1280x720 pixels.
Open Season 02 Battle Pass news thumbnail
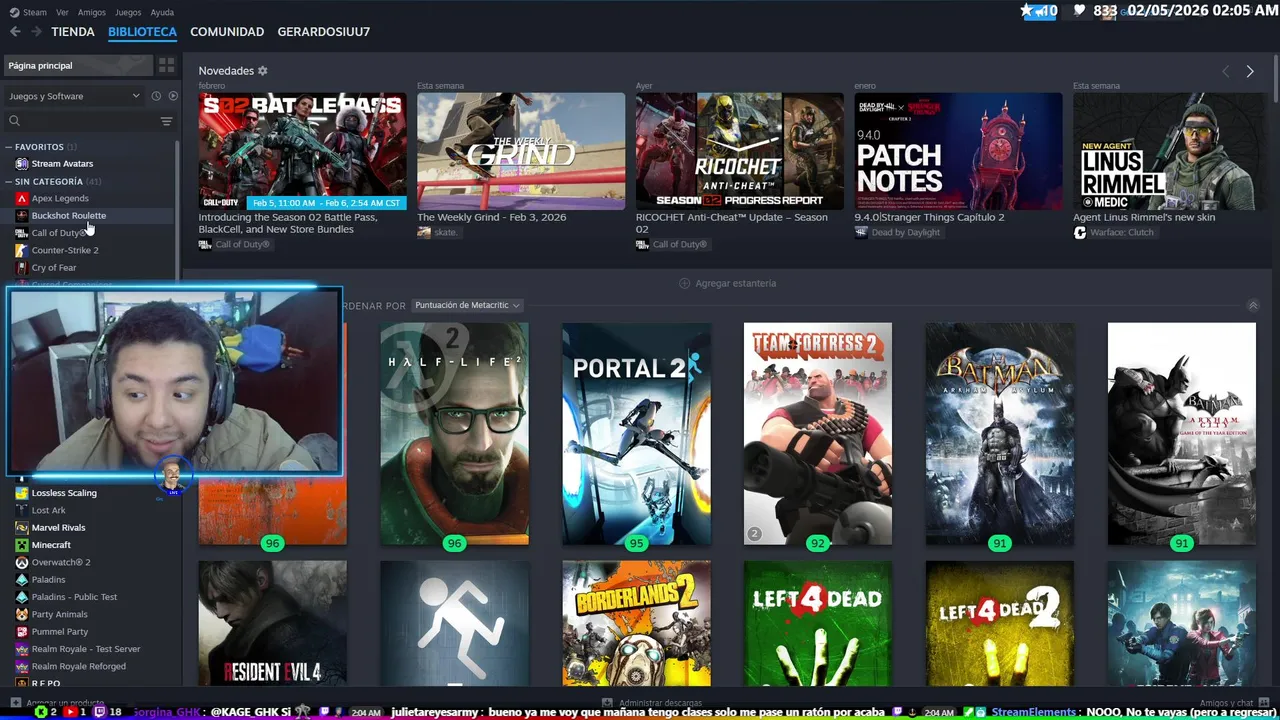(302, 151)
